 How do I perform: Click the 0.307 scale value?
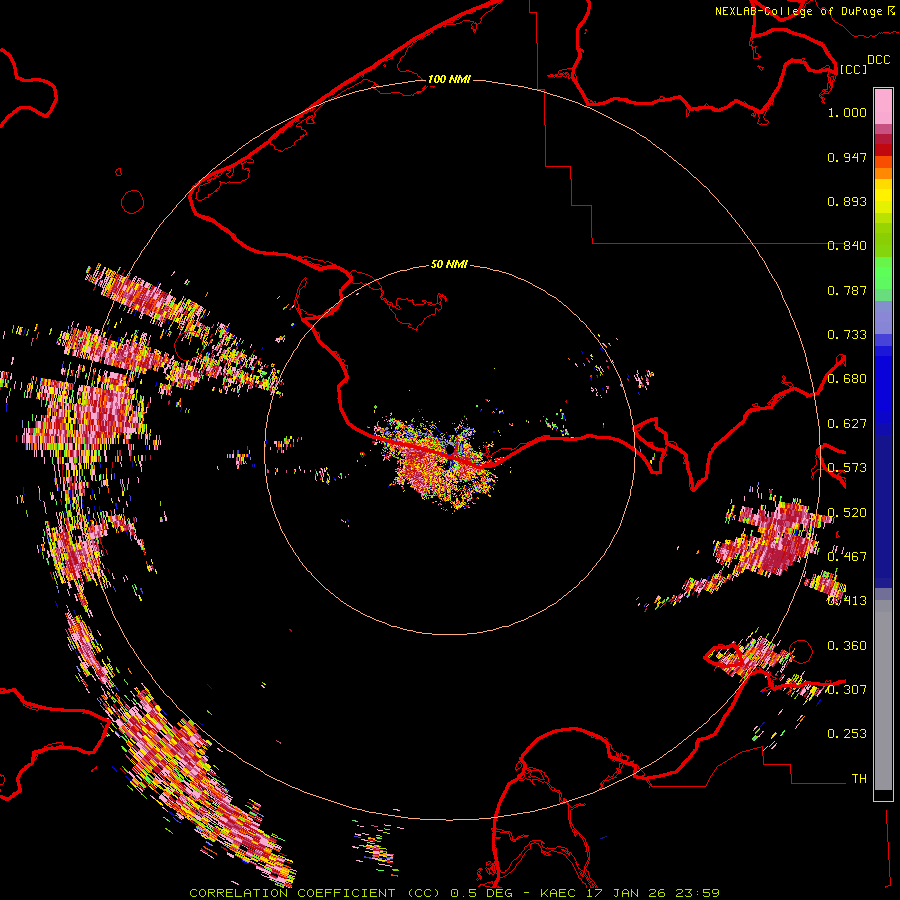tap(847, 690)
